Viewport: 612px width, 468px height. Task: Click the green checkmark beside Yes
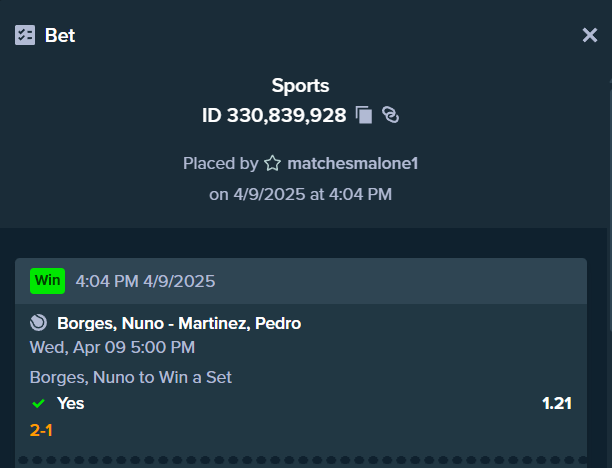pyautogui.click(x=38, y=404)
